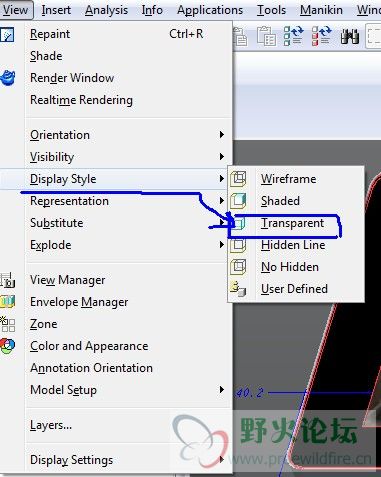
Task: Click the Hidden Line cube icon
Action: (238, 245)
